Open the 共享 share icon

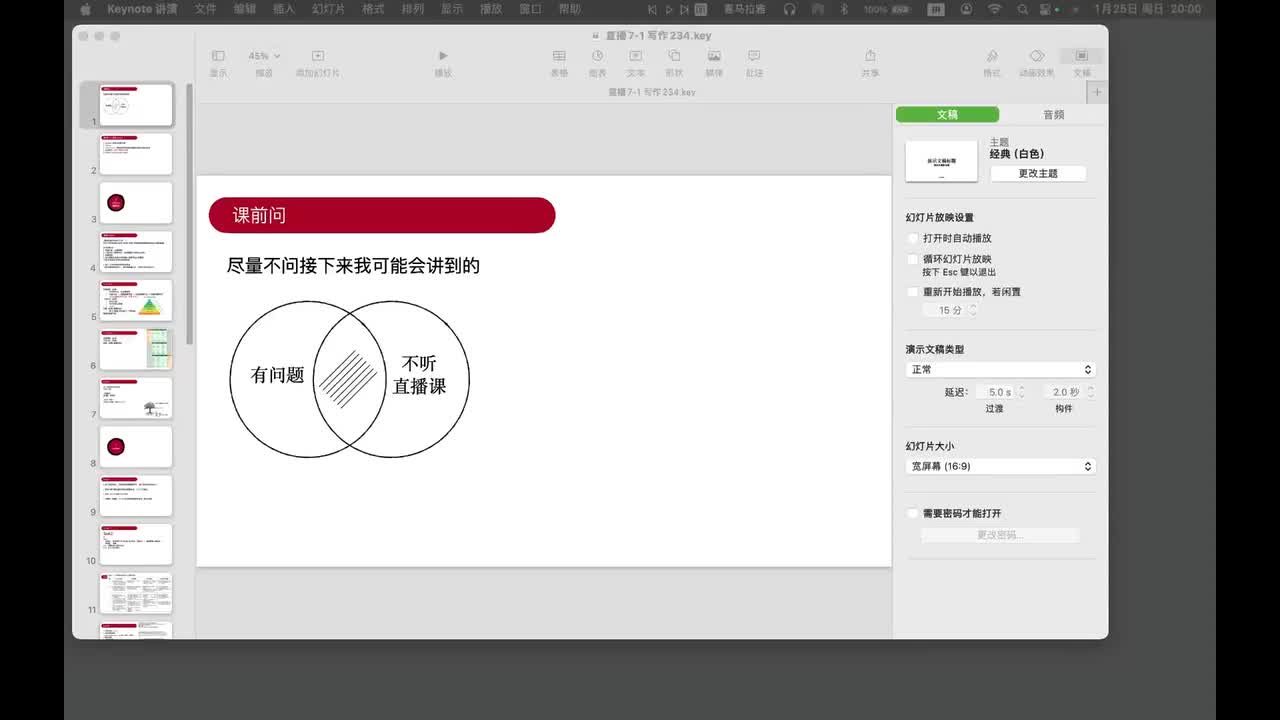(x=870, y=56)
